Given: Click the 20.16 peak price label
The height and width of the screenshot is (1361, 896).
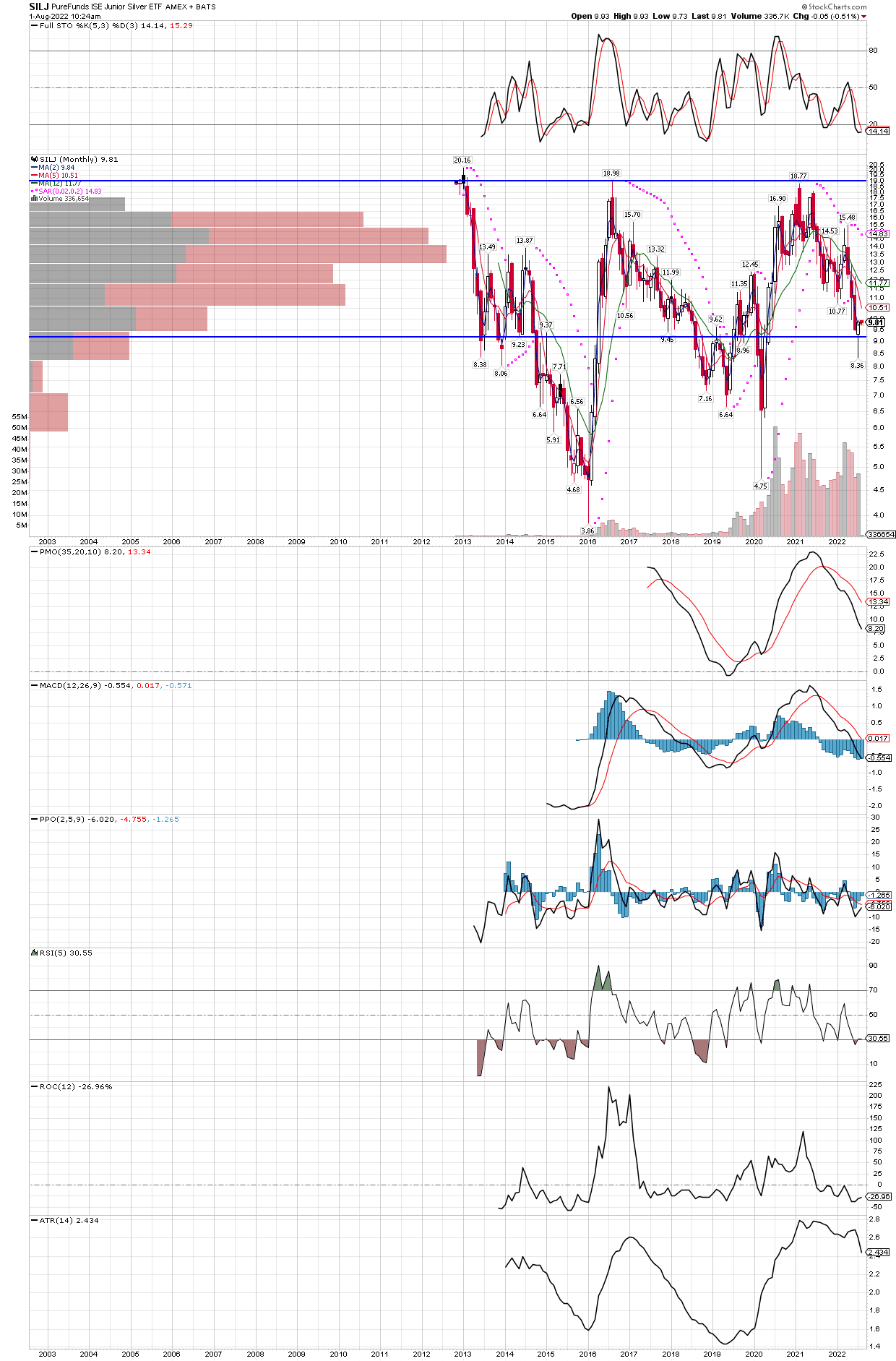Looking at the screenshot, I should click(462, 160).
